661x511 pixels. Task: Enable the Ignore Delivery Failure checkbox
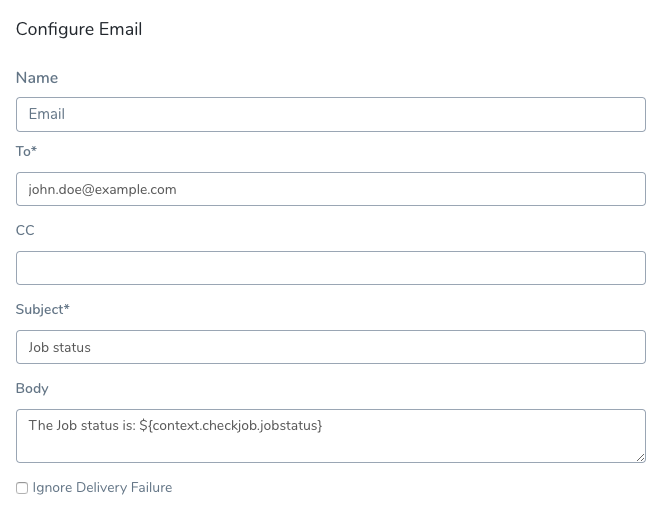(22, 488)
